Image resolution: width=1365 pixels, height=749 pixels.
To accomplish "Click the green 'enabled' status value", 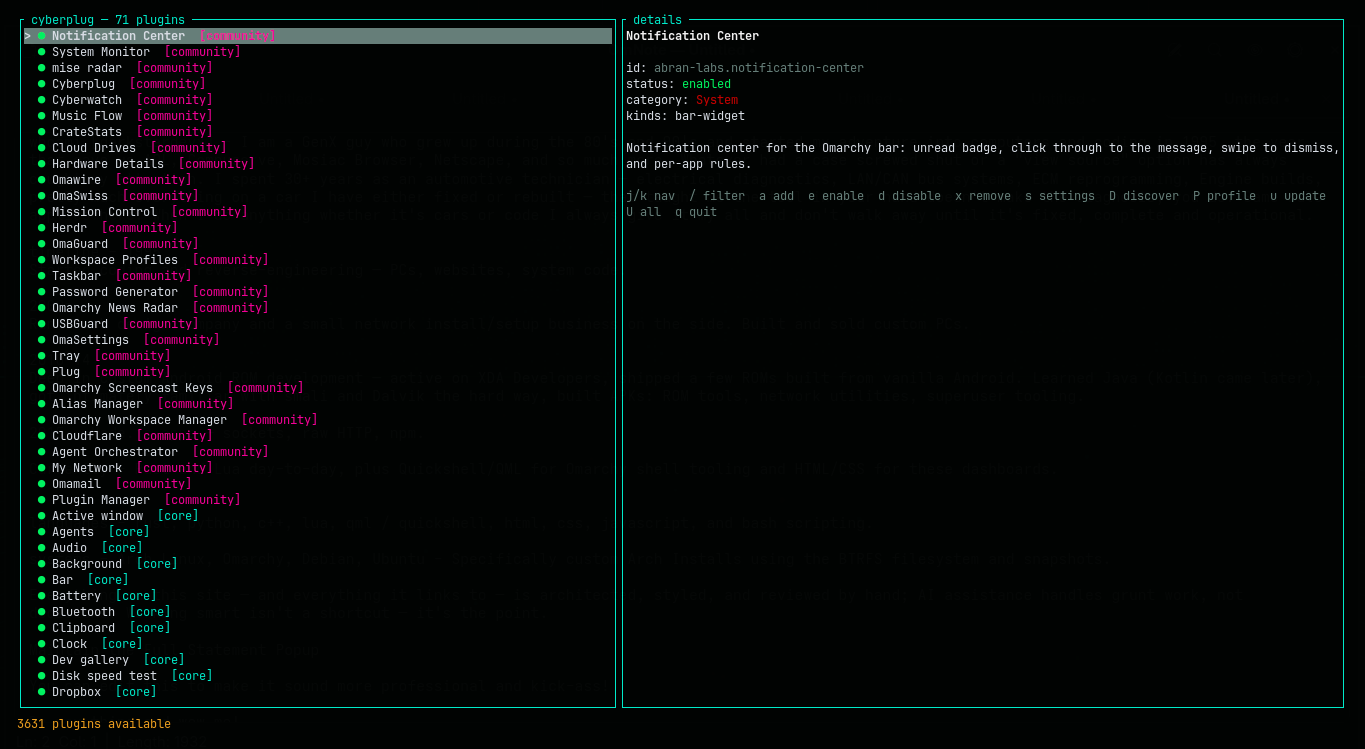I will (x=706, y=84).
